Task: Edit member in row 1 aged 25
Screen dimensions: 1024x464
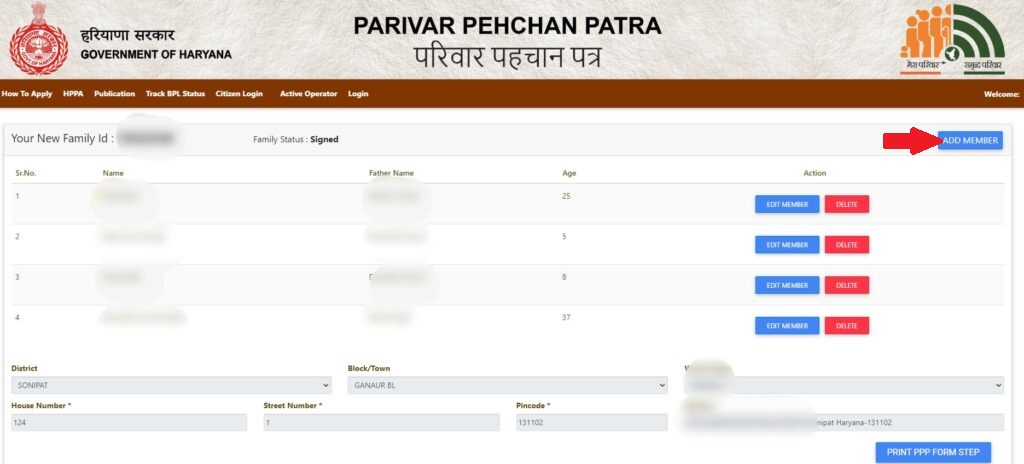Action: point(787,205)
